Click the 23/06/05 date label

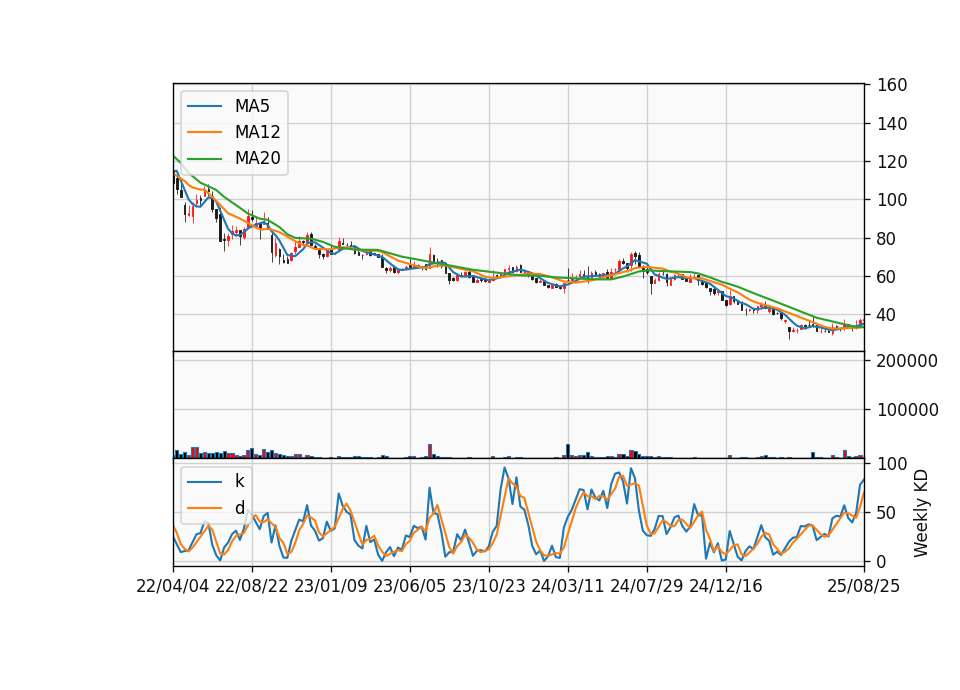click(410, 587)
